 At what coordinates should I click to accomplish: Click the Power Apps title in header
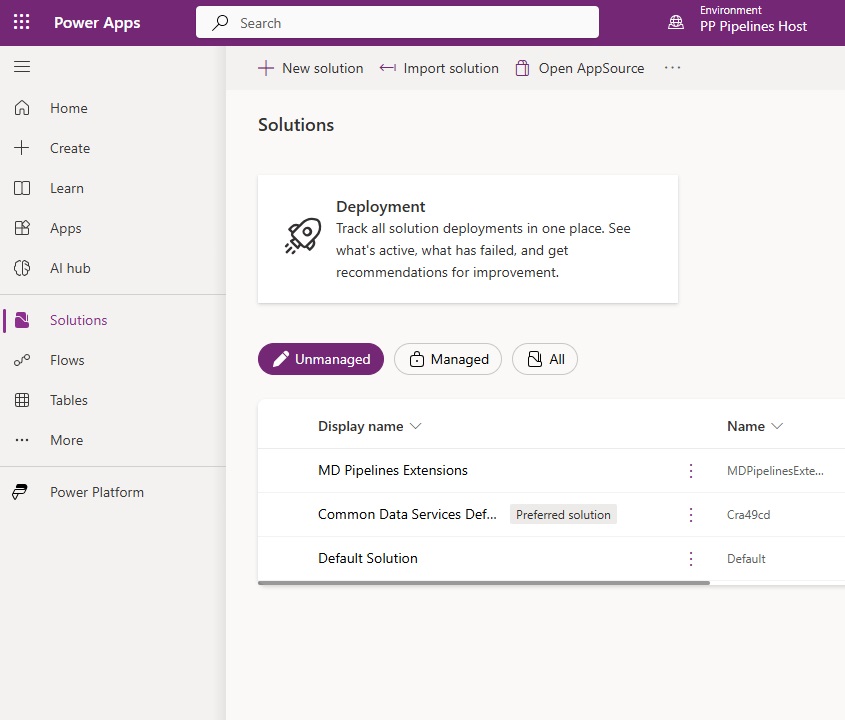pos(97,23)
